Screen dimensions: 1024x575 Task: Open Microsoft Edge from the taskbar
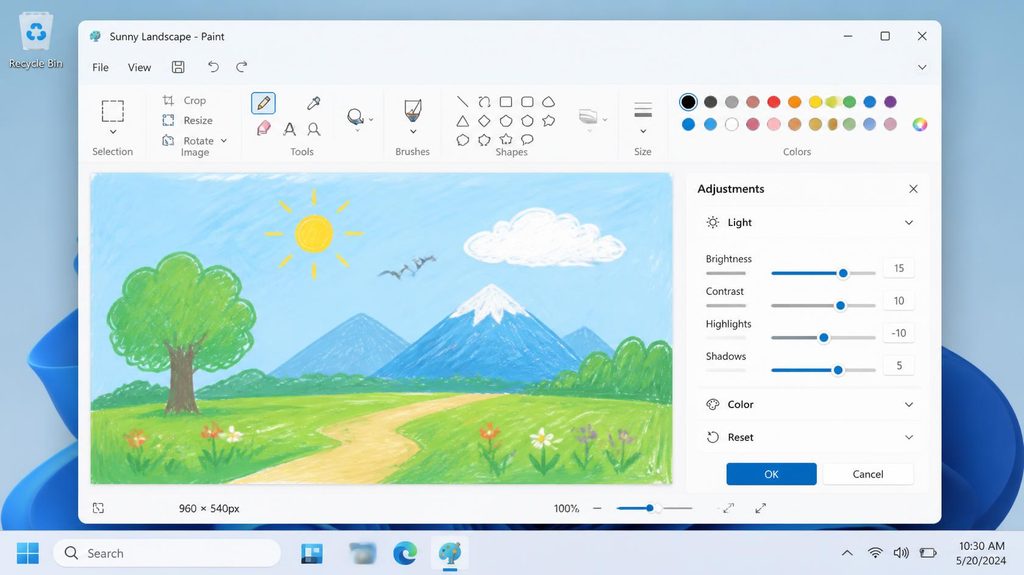click(x=405, y=553)
